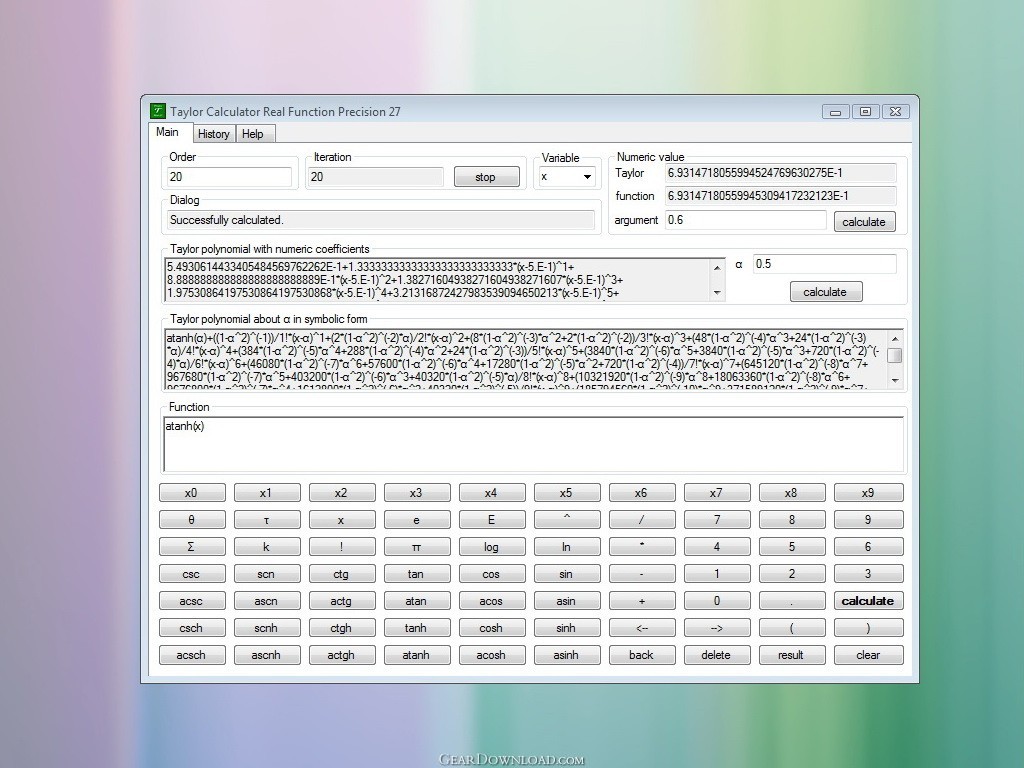This screenshot has height=768, width=1024.
Task: Click the digit 0 key
Action: tap(717, 601)
